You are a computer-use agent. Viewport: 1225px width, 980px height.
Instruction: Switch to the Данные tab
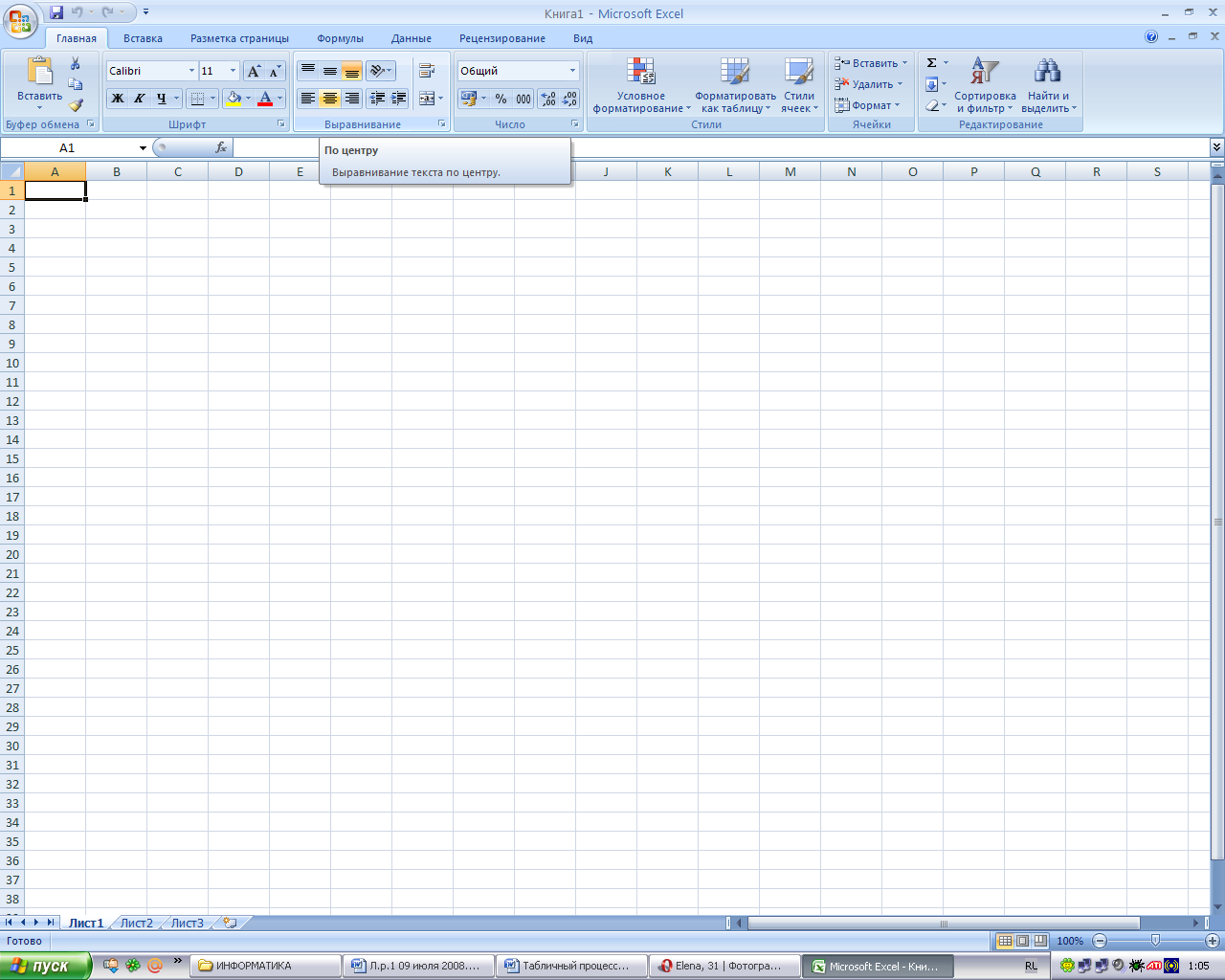click(412, 38)
